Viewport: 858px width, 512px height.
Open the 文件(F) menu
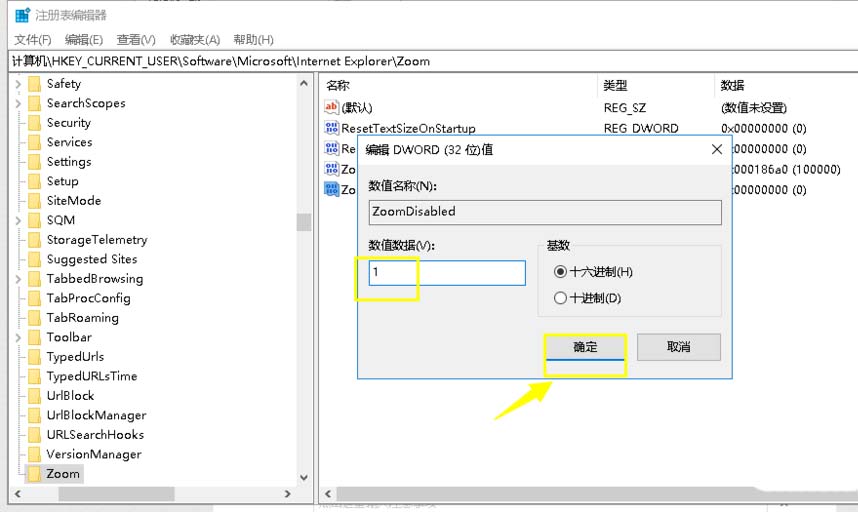pyautogui.click(x=33, y=40)
